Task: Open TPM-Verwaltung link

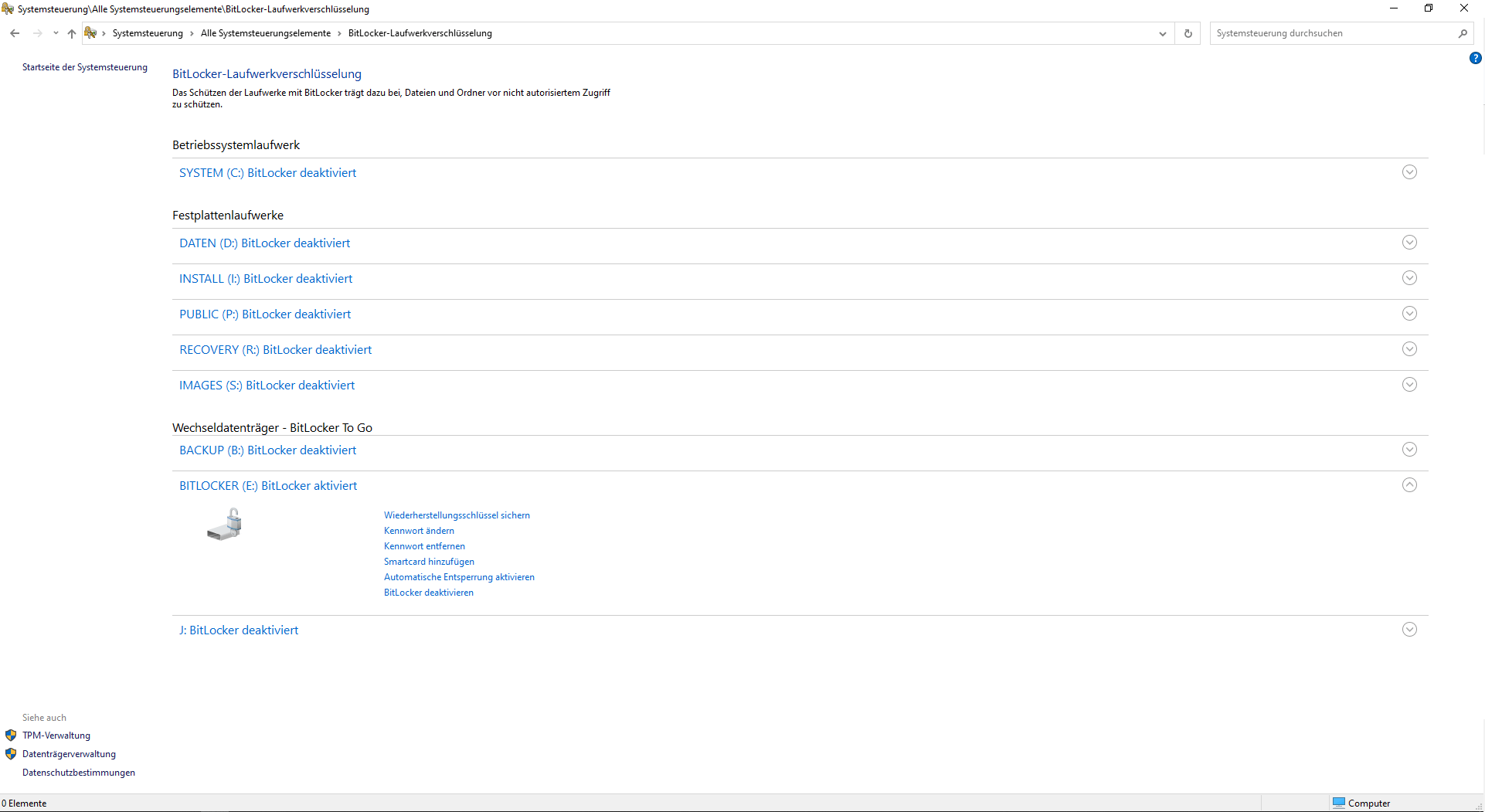Action: [56, 736]
